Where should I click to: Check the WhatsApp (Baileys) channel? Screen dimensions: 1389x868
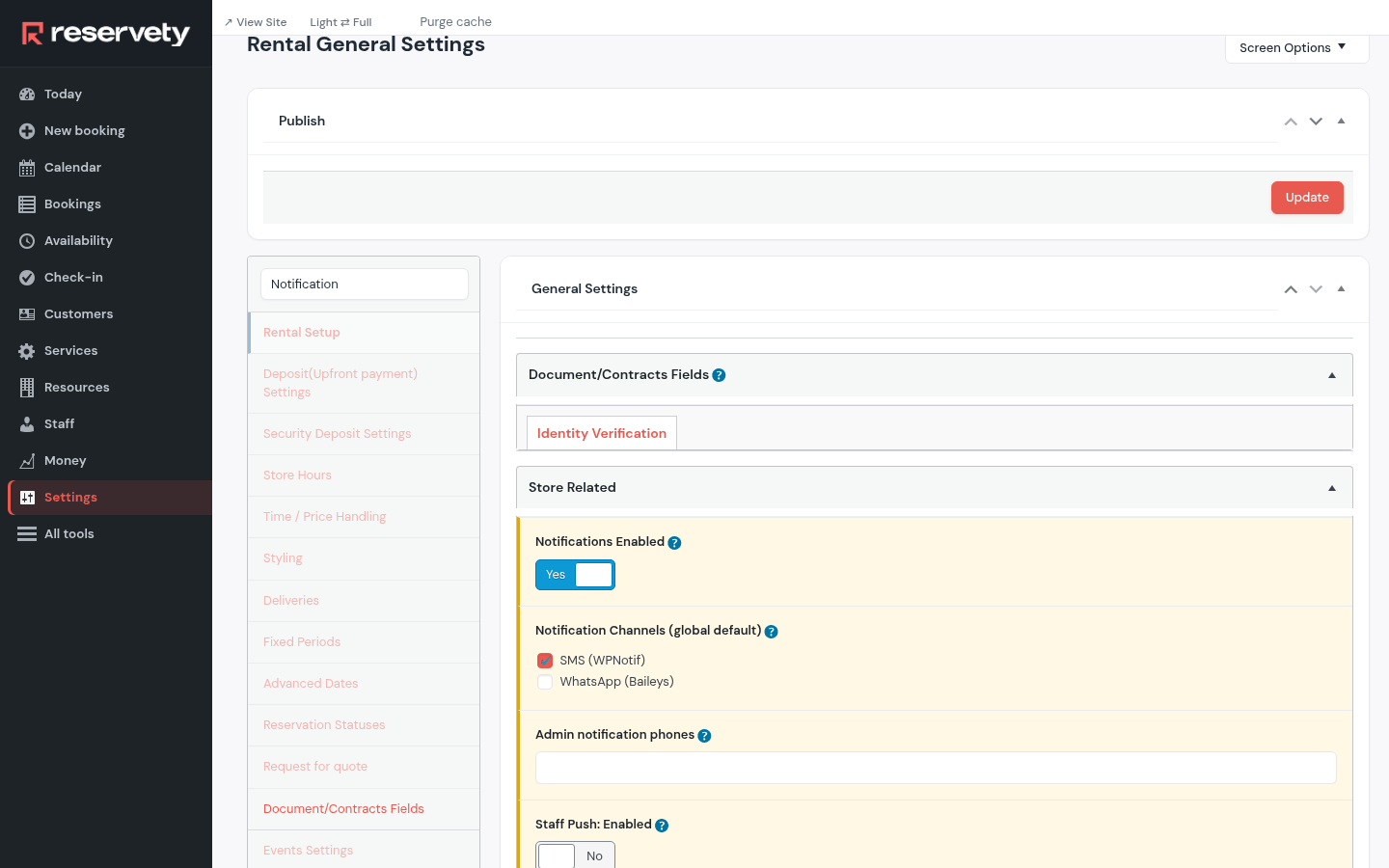pos(545,682)
